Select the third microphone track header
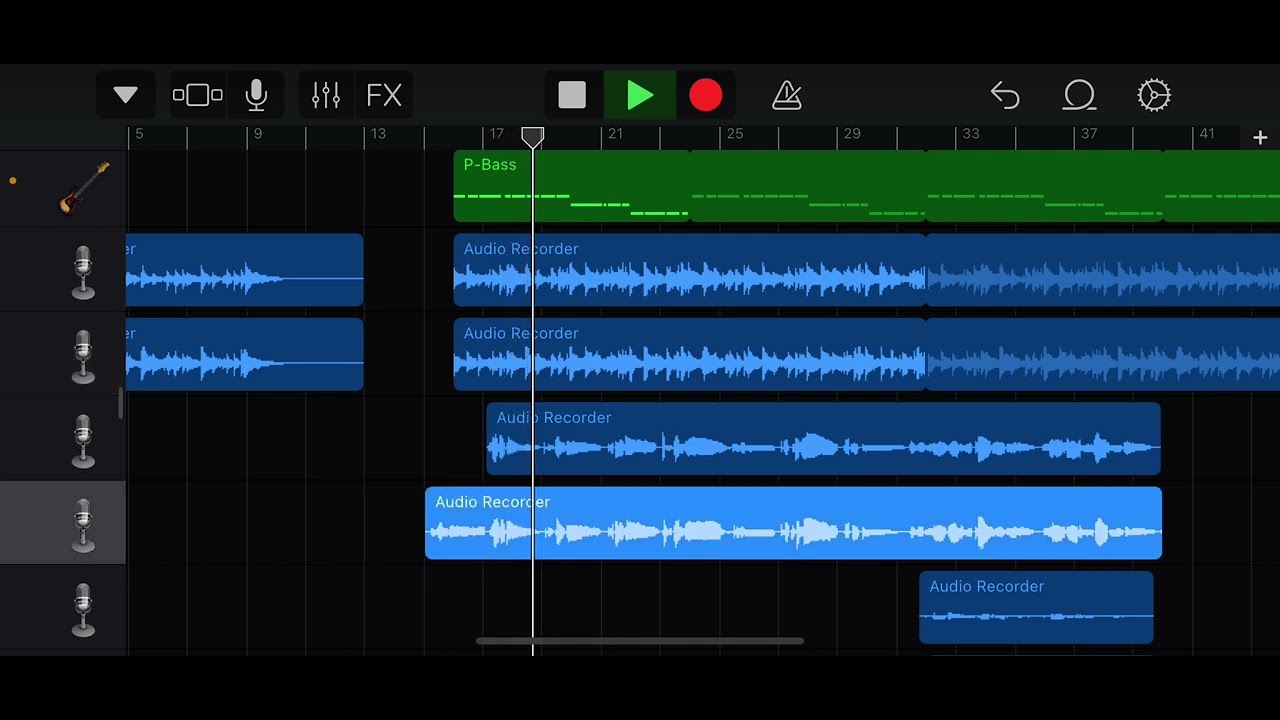1280x720 pixels. [63, 440]
